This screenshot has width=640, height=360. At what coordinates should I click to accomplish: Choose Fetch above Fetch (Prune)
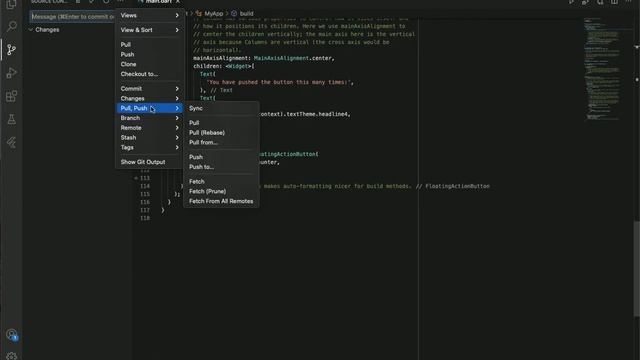[221, 182]
